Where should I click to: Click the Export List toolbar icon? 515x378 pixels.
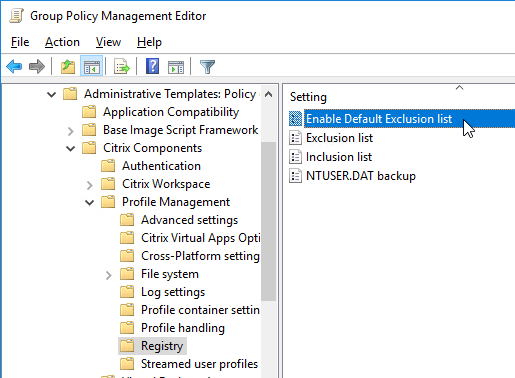122,66
